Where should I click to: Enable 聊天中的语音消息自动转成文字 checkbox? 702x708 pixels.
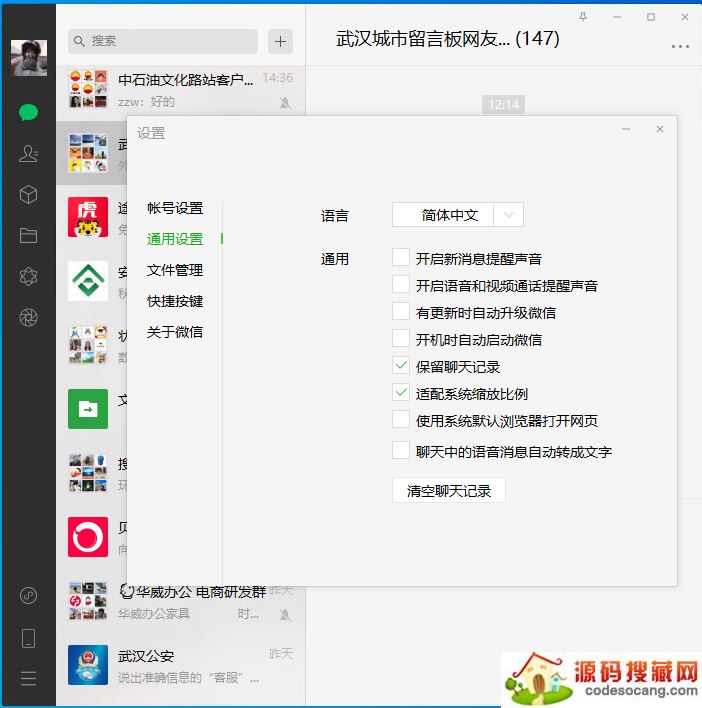(401, 450)
